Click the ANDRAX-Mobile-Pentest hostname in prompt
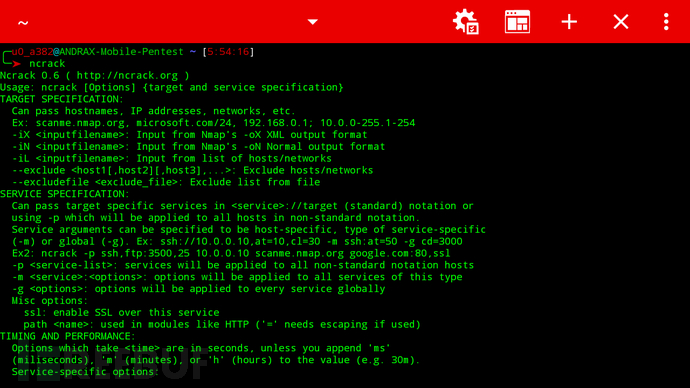This screenshot has width=690, height=388. (121, 52)
